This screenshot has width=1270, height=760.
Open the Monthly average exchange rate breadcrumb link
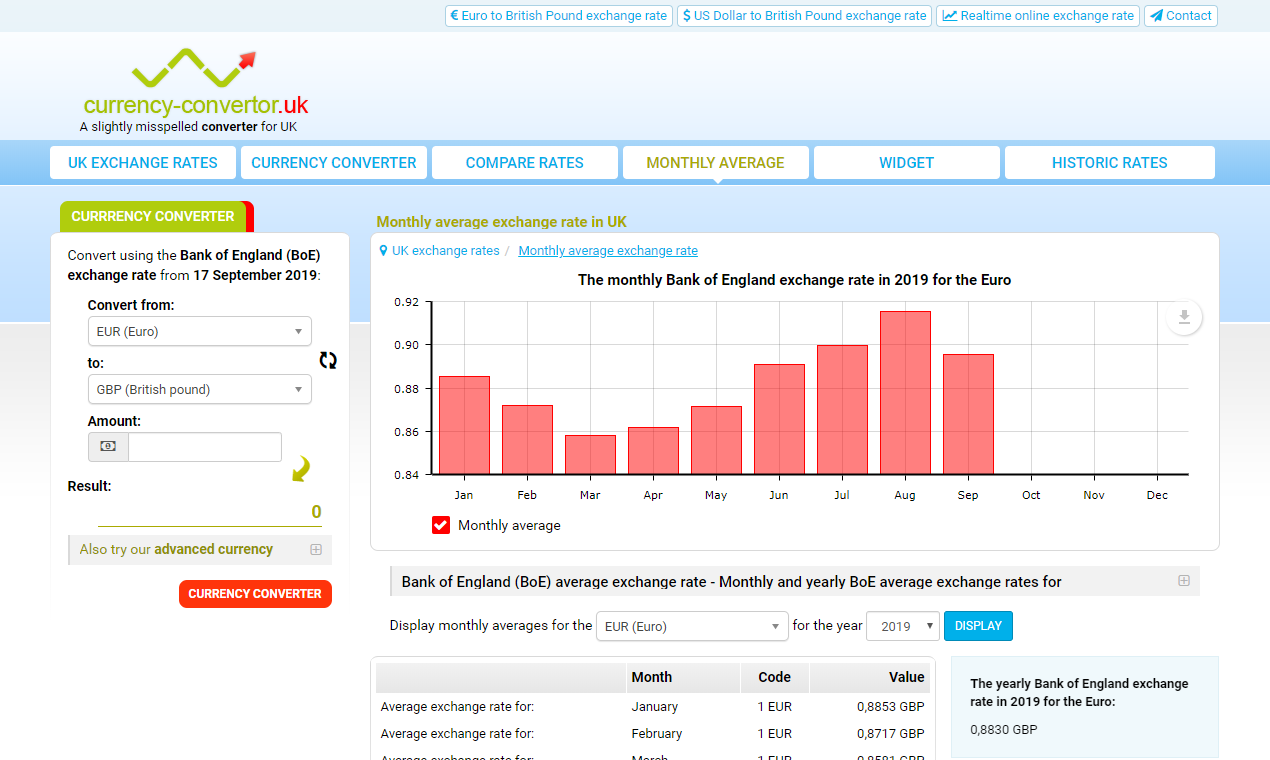coord(607,250)
